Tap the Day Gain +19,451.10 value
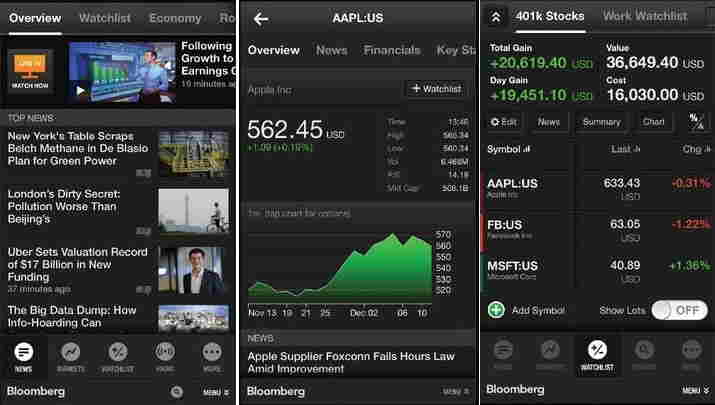The height and width of the screenshot is (405, 715). click(x=541, y=95)
